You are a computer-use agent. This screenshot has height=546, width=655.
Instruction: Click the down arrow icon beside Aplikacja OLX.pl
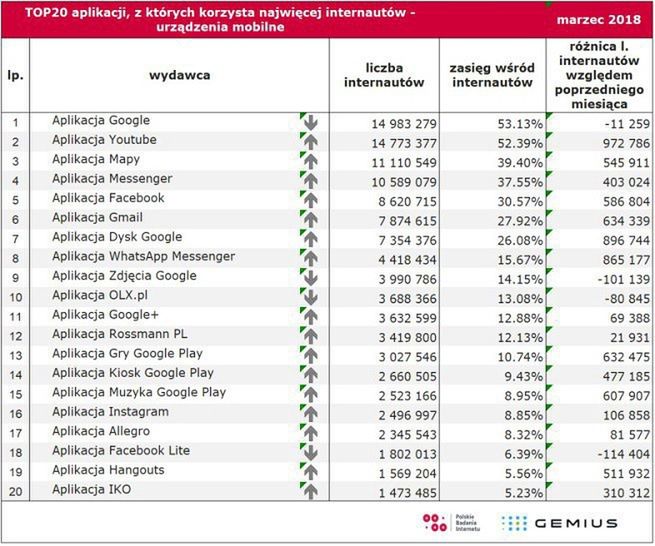pos(310,297)
